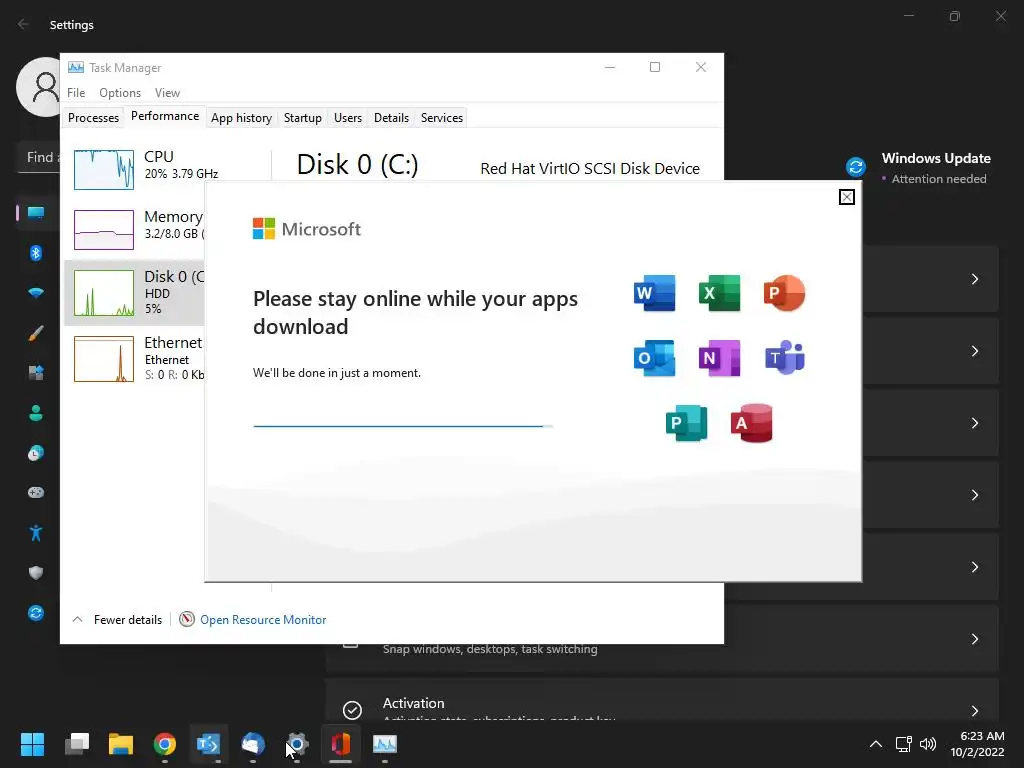Open Bluetooth & devices in Settings sidebar
Viewport: 1024px width, 768px height.
36,253
